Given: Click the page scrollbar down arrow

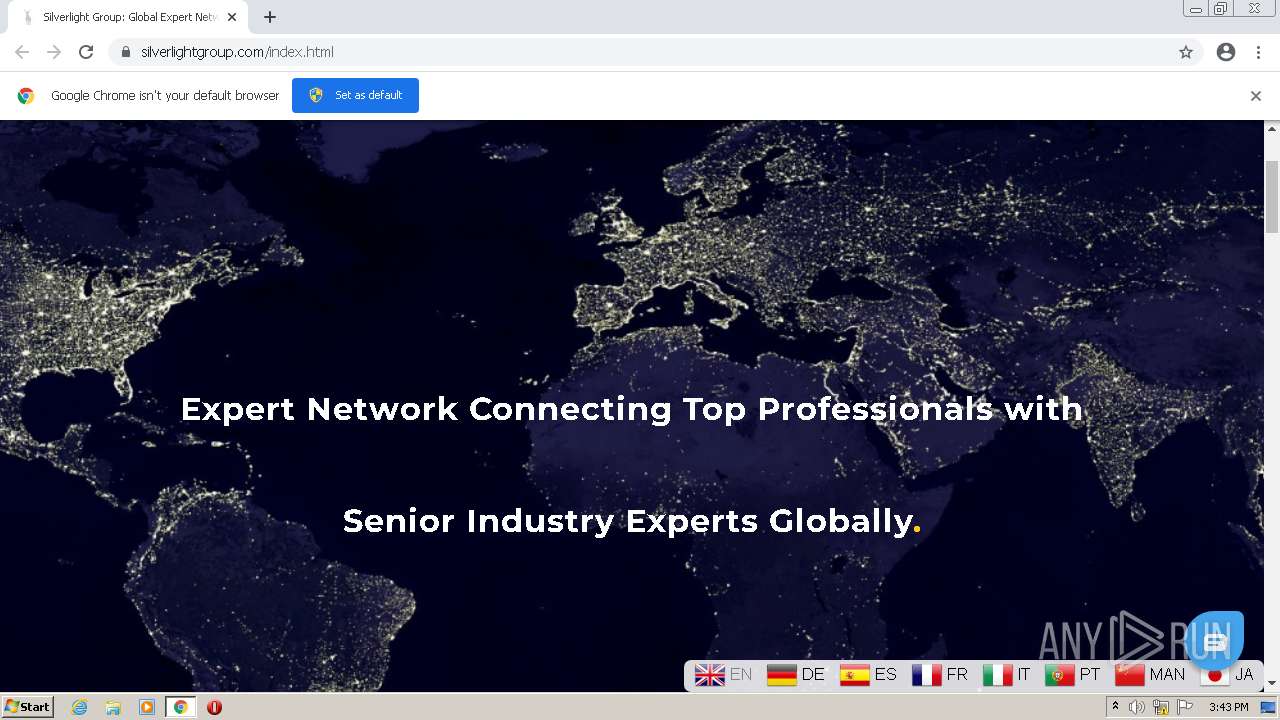Looking at the screenshot, I should [1272, 683].
